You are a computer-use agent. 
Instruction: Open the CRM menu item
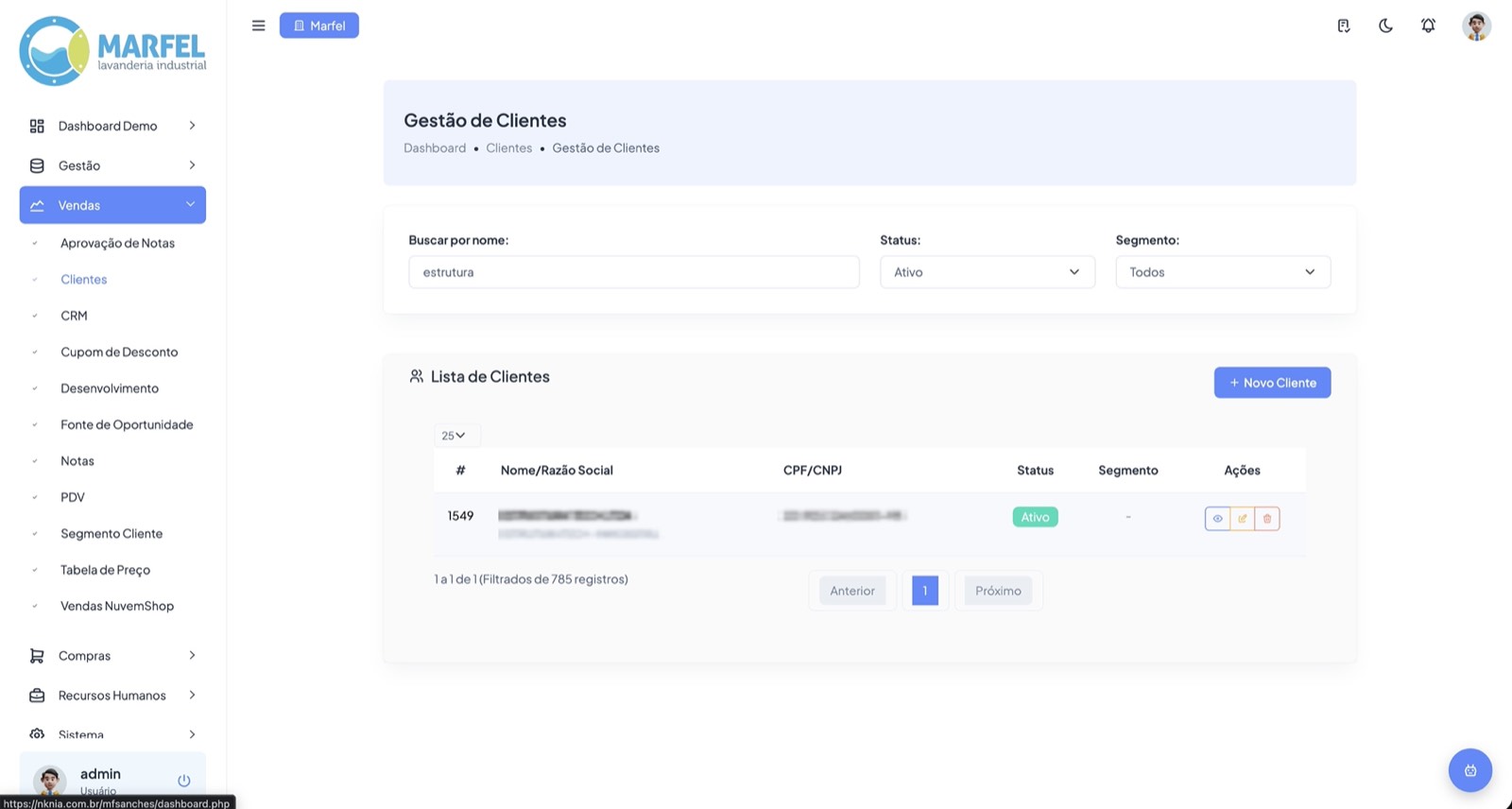pyautogui.click(x=74, y=316)
